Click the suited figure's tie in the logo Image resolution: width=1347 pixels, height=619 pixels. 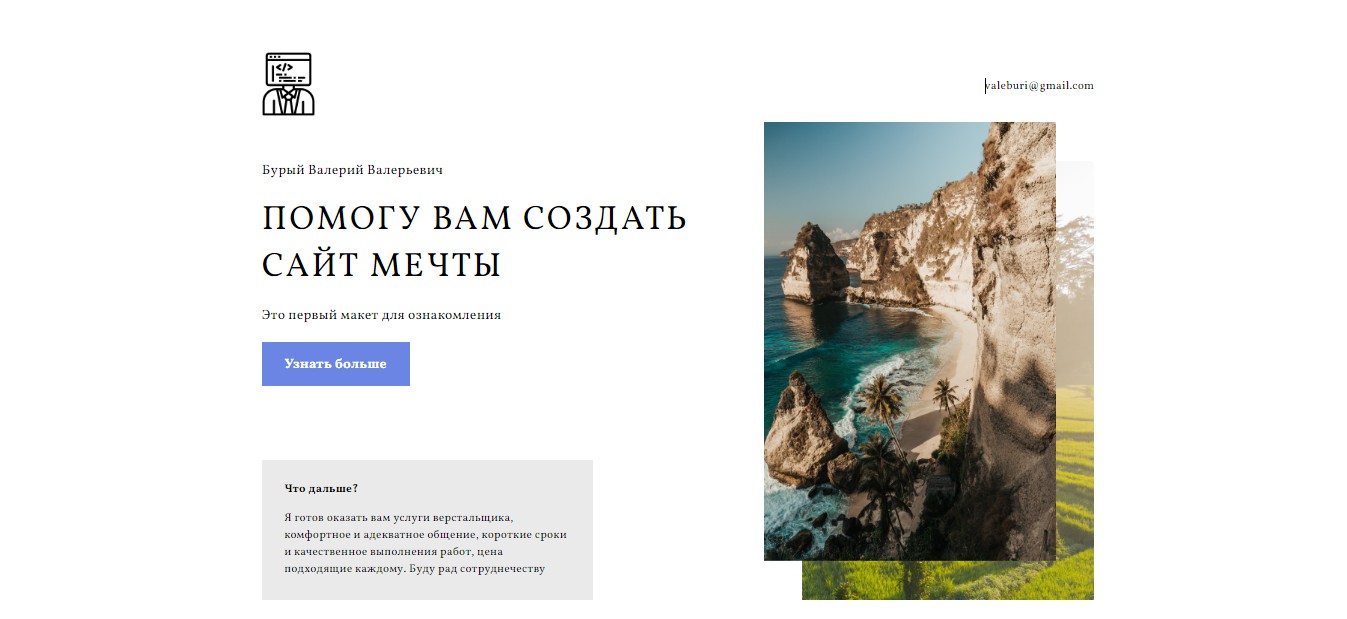tap(289, 102)
